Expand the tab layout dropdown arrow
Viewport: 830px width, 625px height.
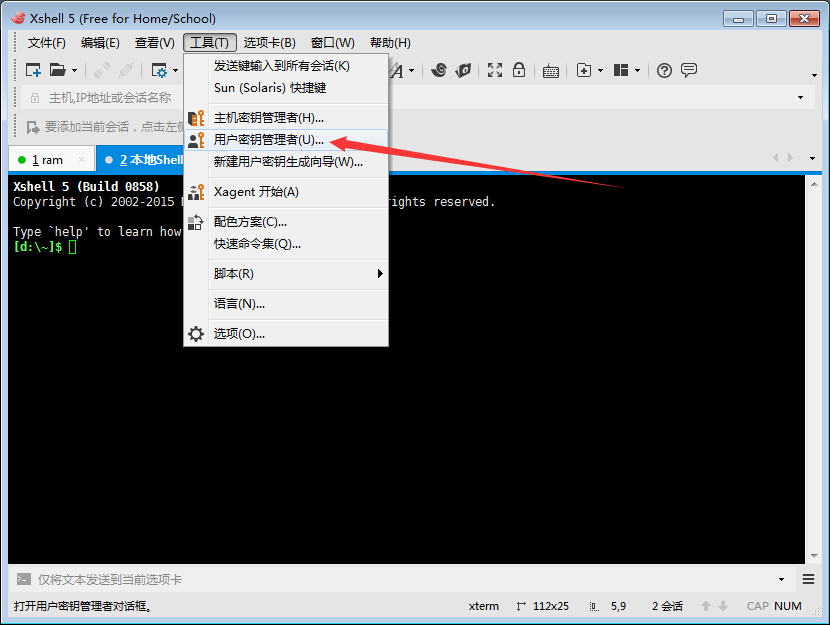tap(637, 70)
